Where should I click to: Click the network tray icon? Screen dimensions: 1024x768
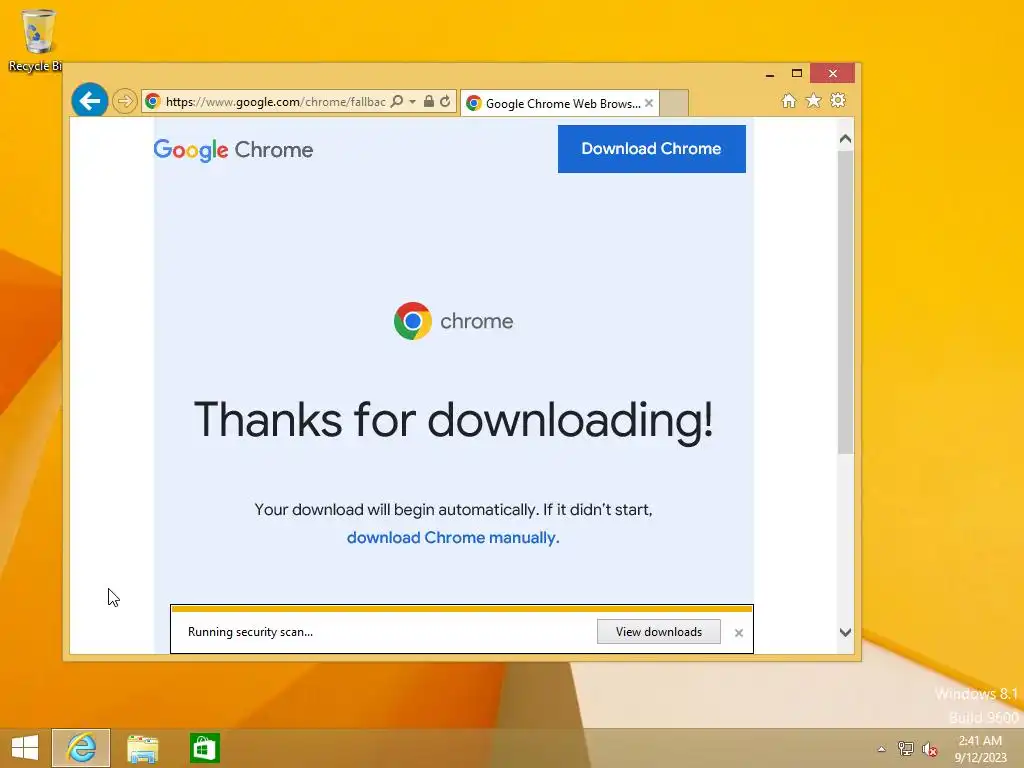click(x=906, y=749)
